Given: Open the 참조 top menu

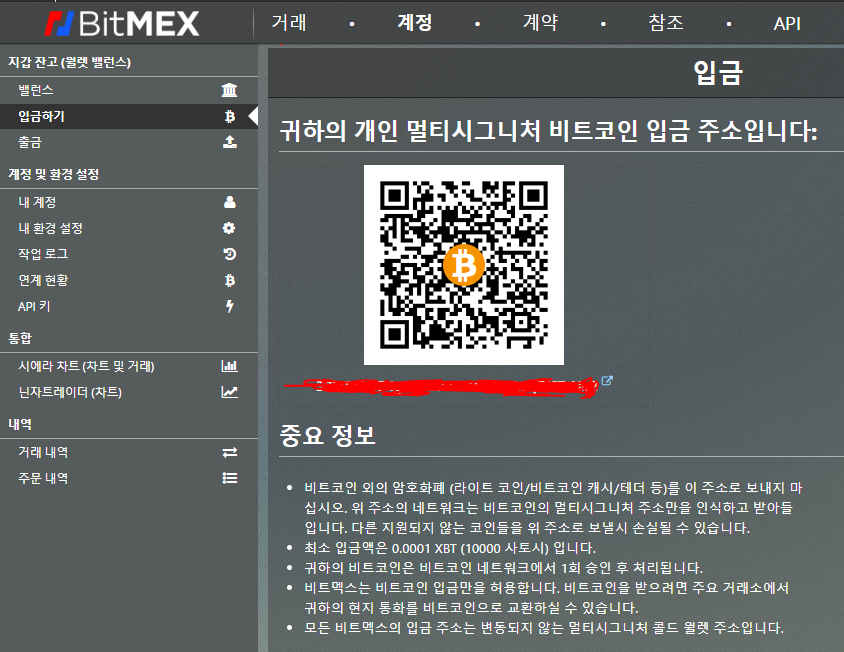Looking at the screenshot, I should tap(666, 23).
